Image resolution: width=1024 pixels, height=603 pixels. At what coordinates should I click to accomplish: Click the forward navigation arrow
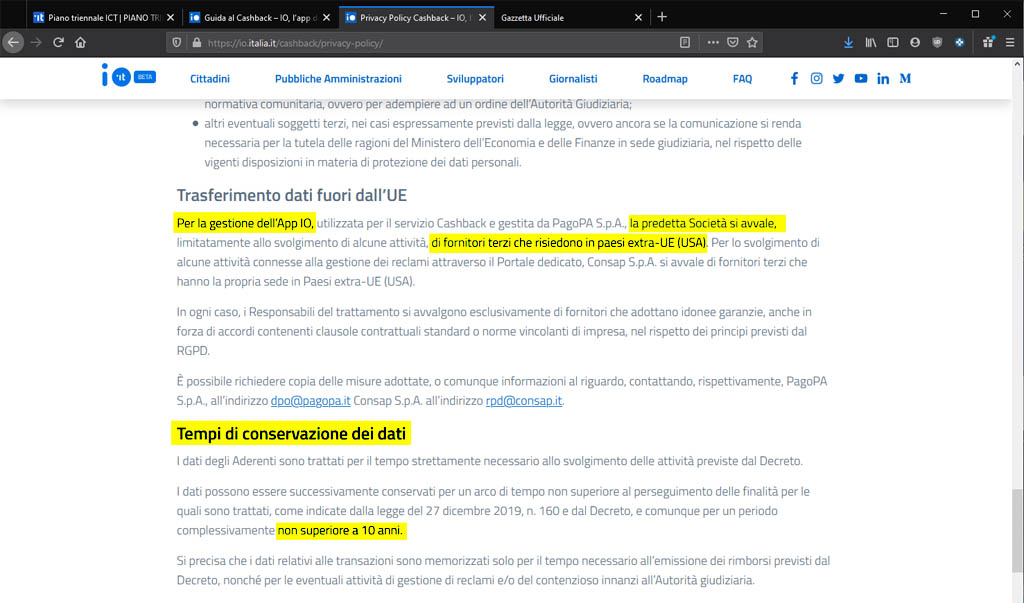pos(36,42)
